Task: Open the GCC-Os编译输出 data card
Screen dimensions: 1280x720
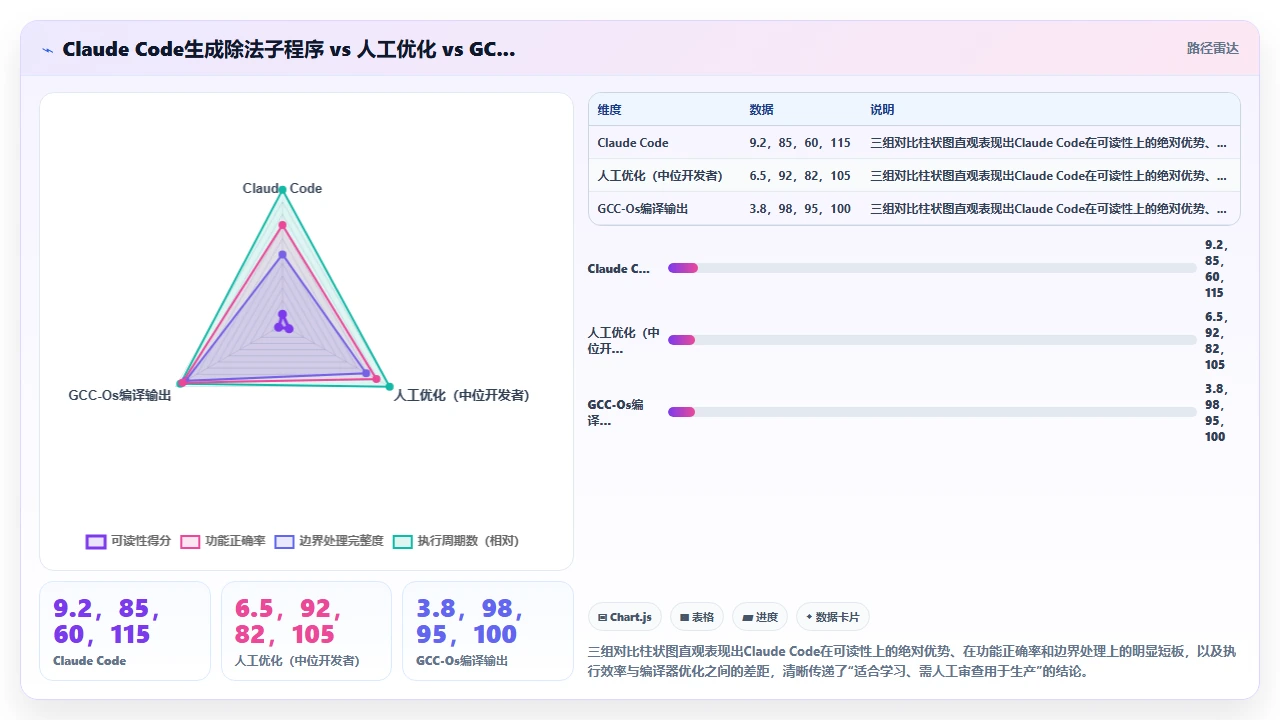Action: coord(488,631)
